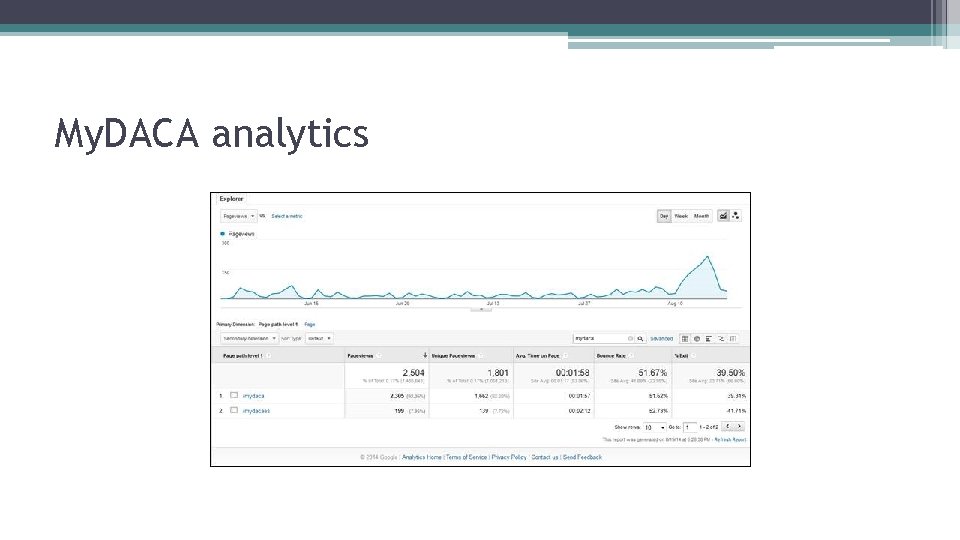Image resolution: width=960 pixels, height=540 pixels.
Task: Click Refresh Report link
Action: 730,440
